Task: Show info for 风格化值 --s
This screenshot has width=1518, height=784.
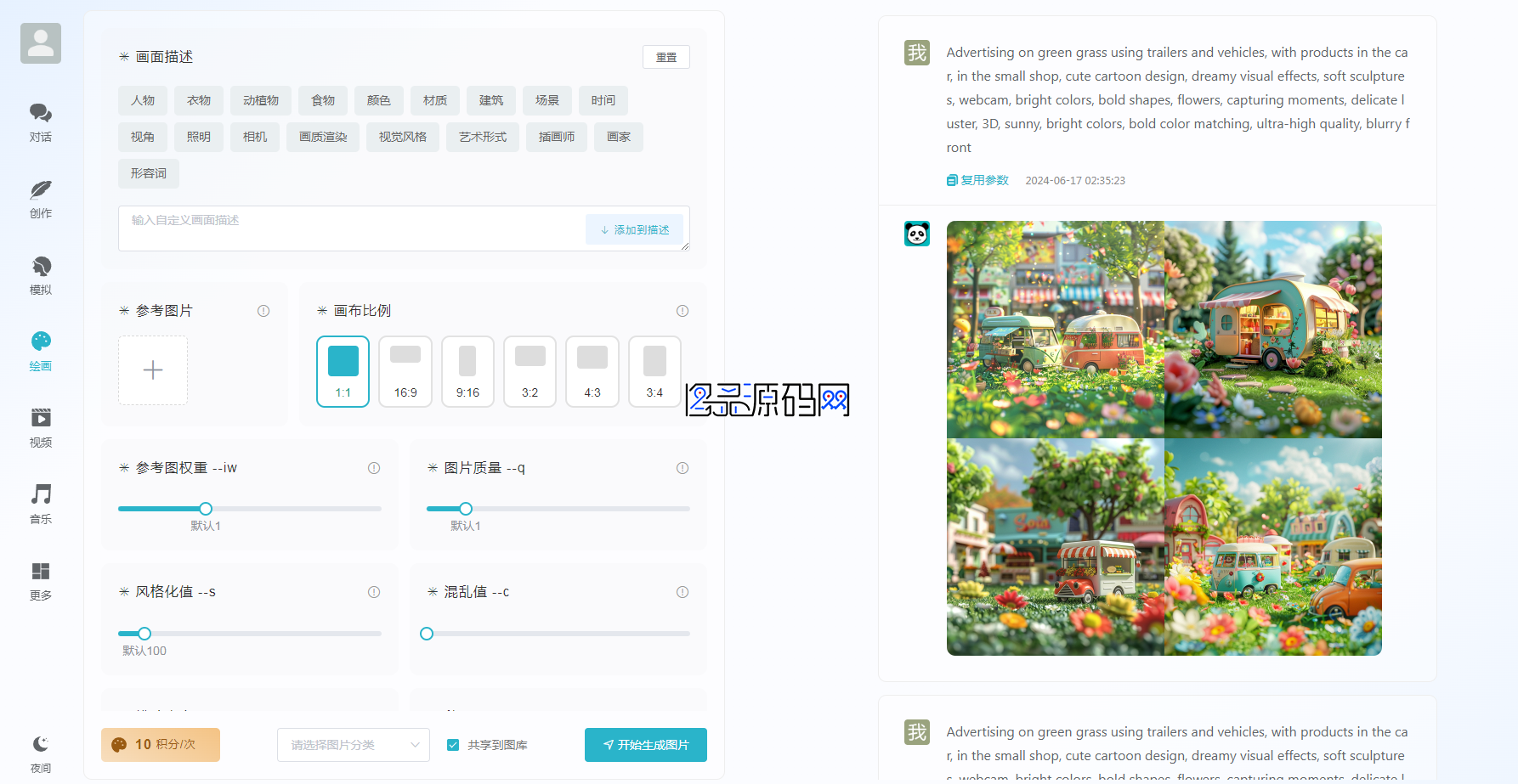Action: point(374,592)
